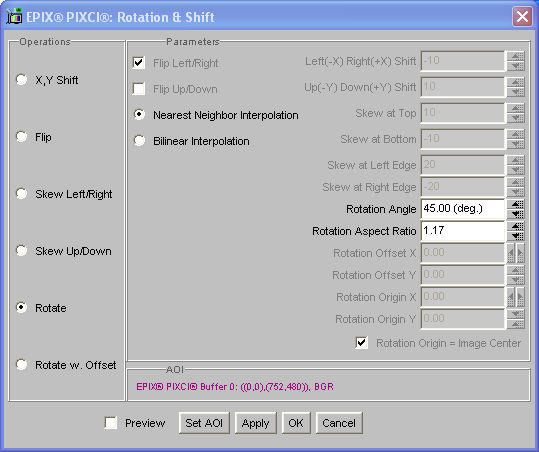Click the Rotation Angle input field
The image size is (539, 452).
click(463, 209)
